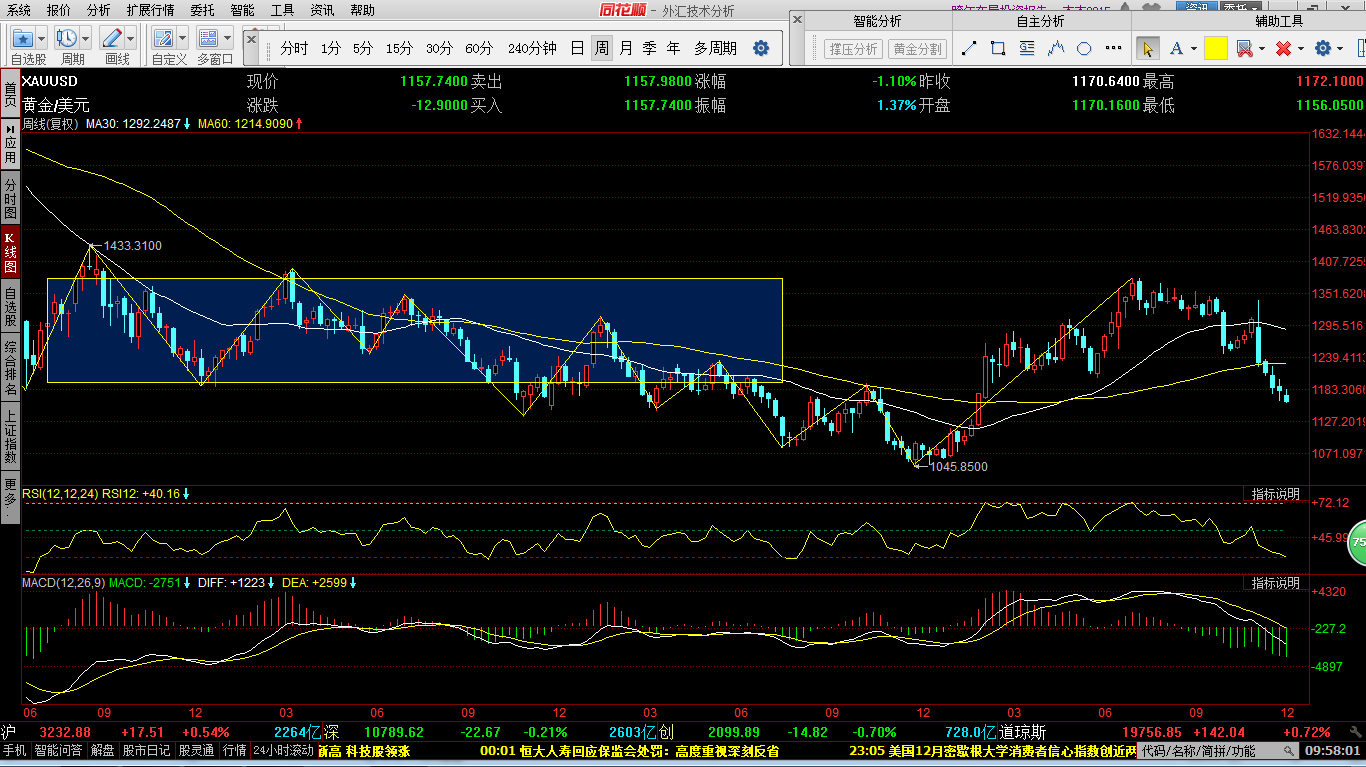This screenshot has height=767, width=1366.
Task: Open period toolbar settings gear
Action: pyautogui.click(x=761, y=48)
